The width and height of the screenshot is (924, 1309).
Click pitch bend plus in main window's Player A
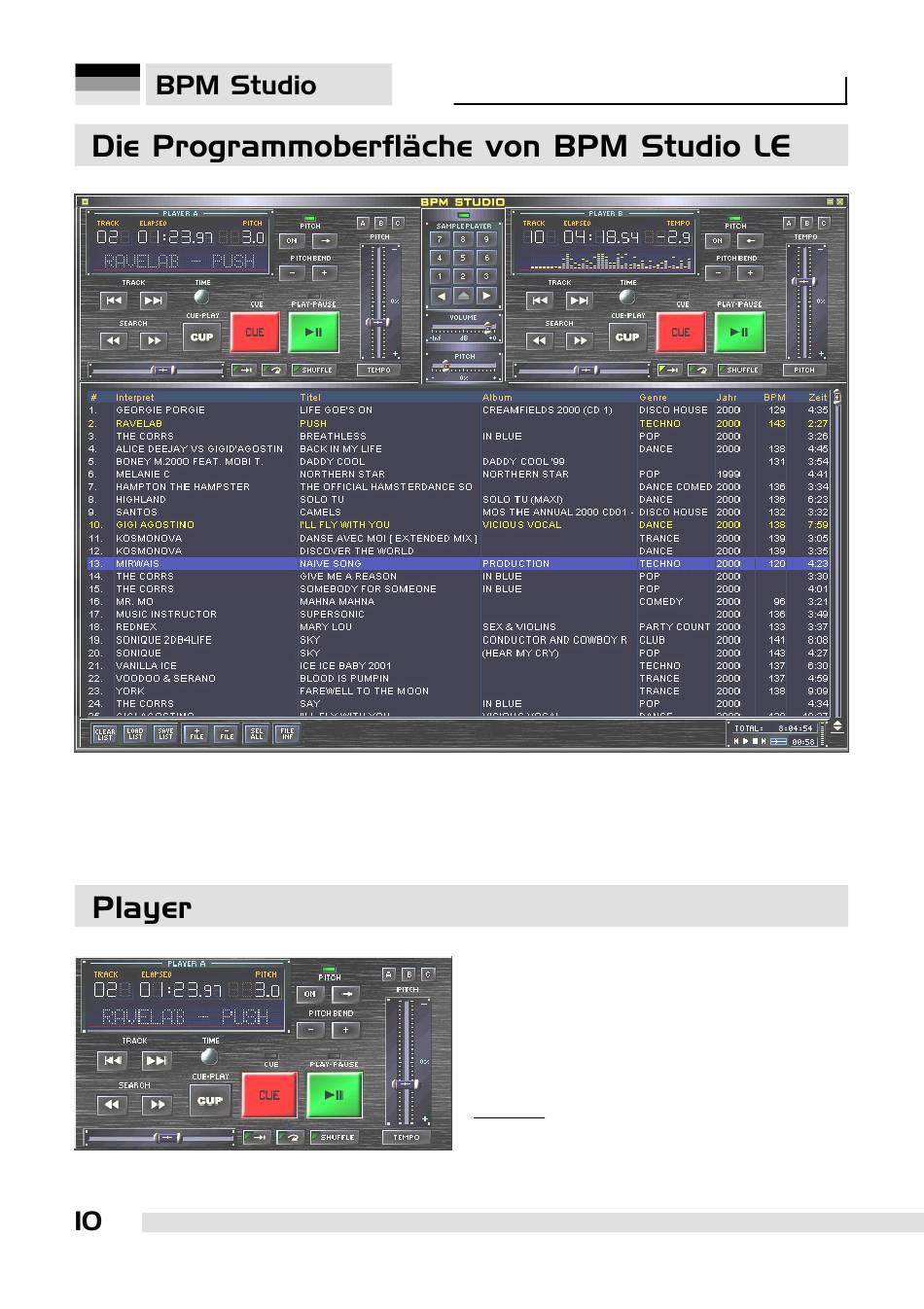325,273
